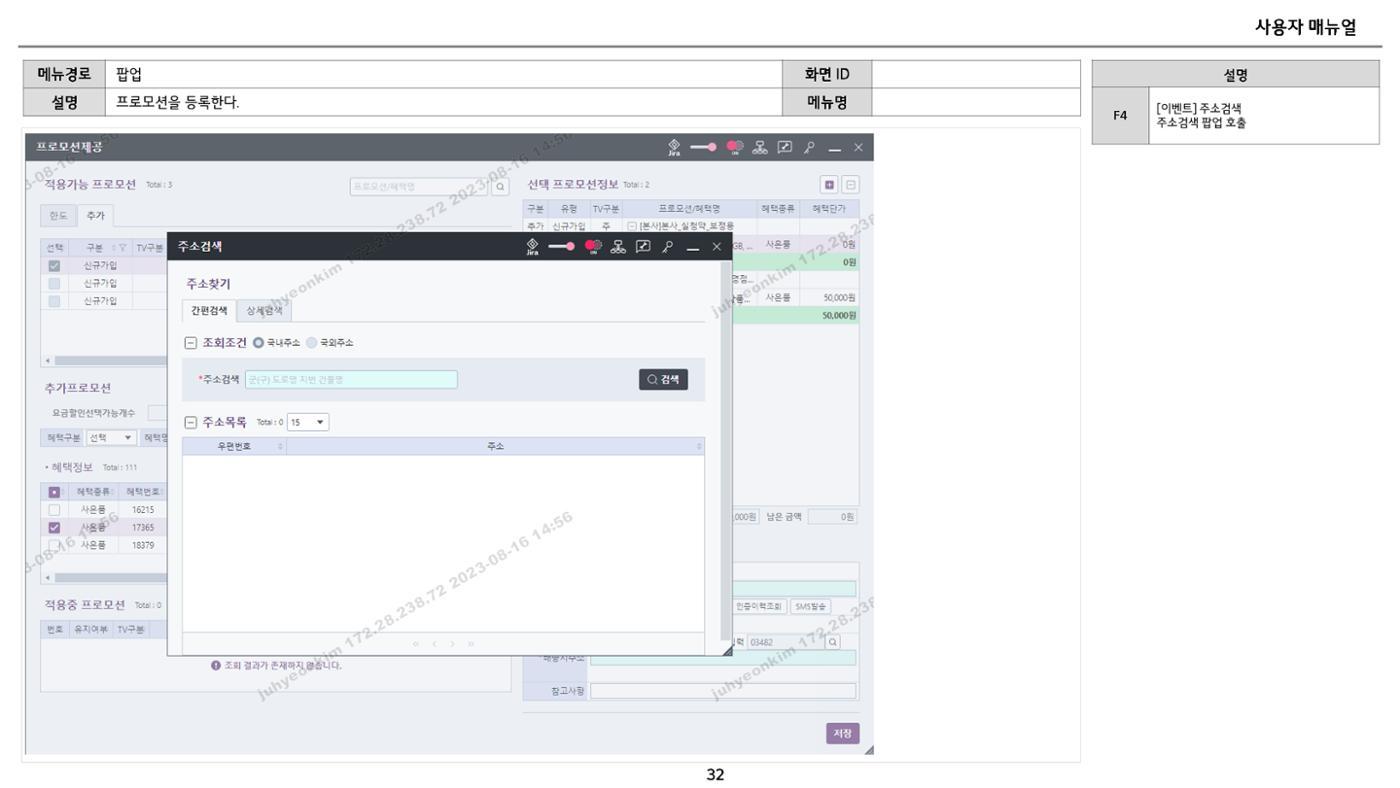Click magnifier icon beside 프로모션/혜택명 search box
1400x788 pixels.
[501, 185]
